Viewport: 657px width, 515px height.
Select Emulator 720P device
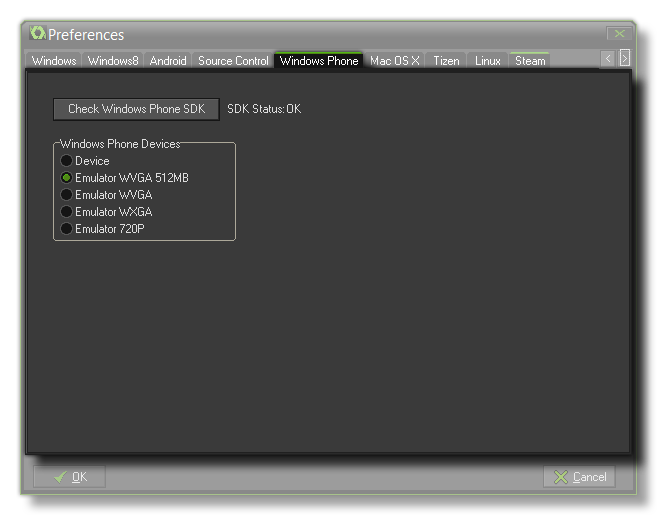pos(67,229)
